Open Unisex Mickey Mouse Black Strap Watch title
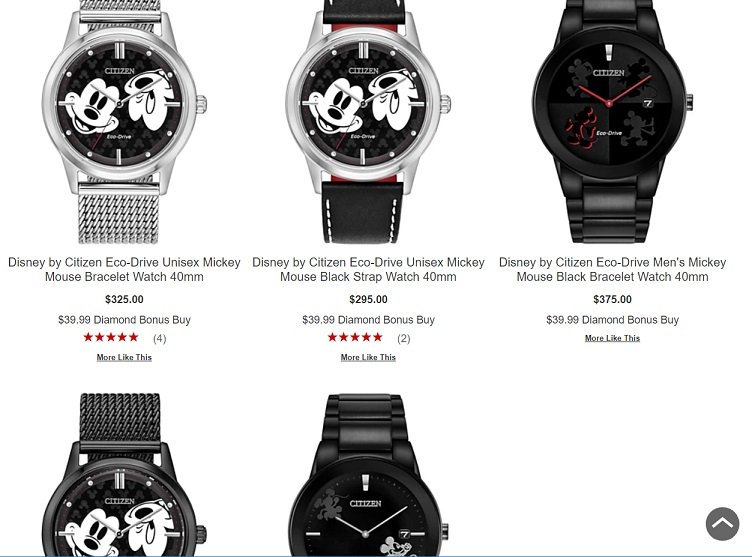752x557 pixels. click(368, 270)
